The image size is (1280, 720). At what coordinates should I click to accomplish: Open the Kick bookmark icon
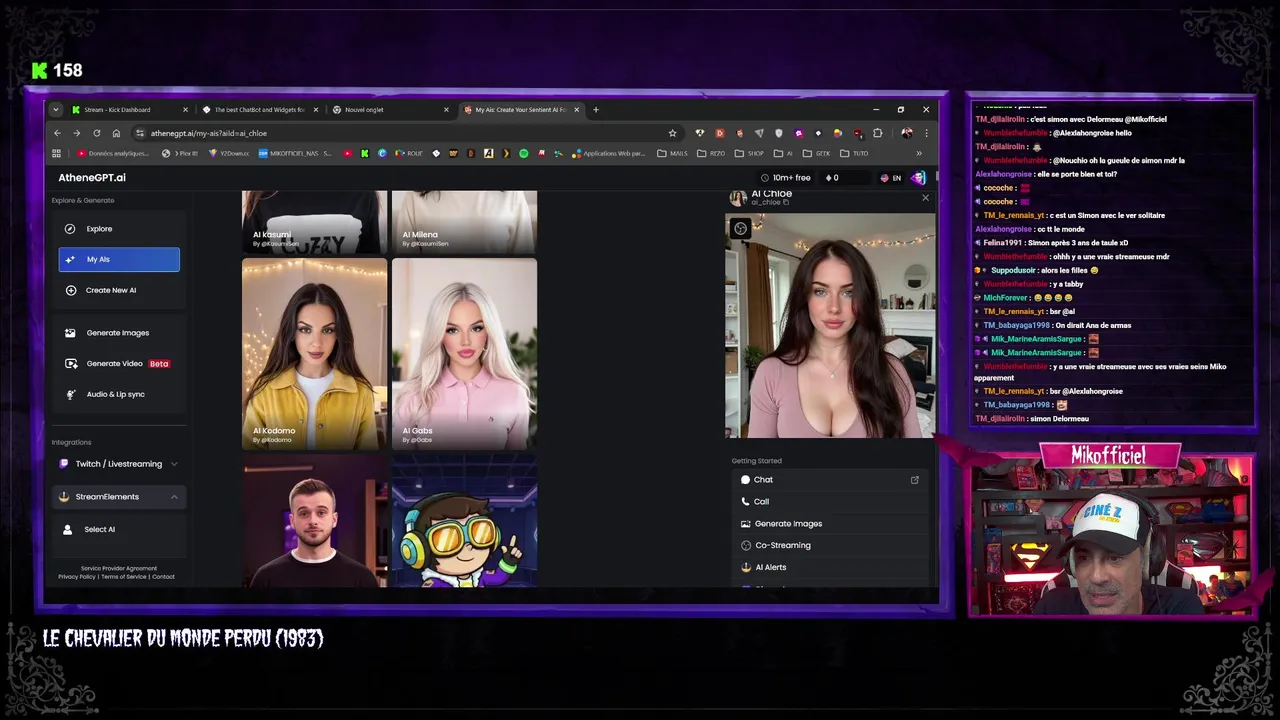(364, 154)
